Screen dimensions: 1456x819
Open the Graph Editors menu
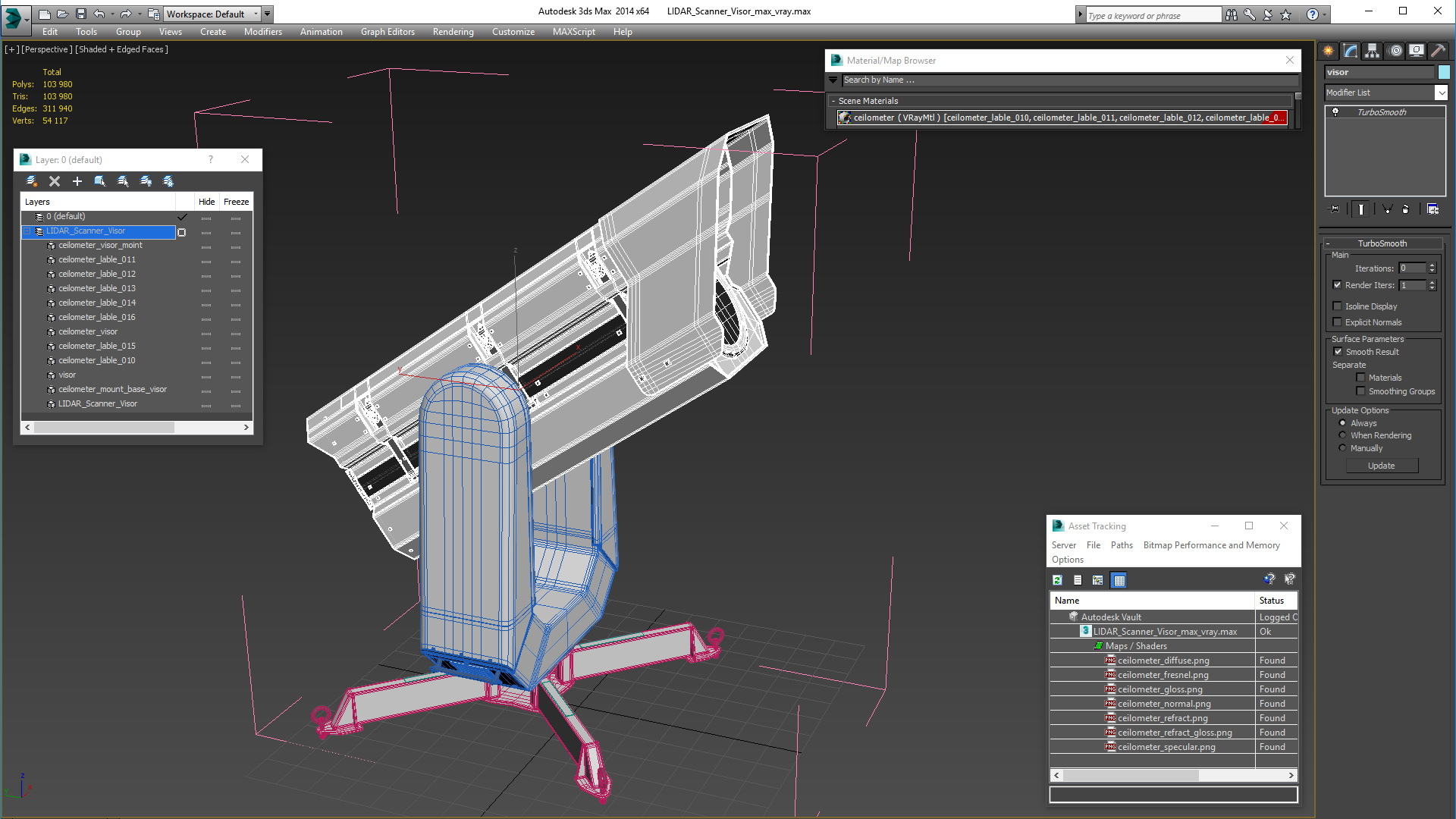(388, 32)
